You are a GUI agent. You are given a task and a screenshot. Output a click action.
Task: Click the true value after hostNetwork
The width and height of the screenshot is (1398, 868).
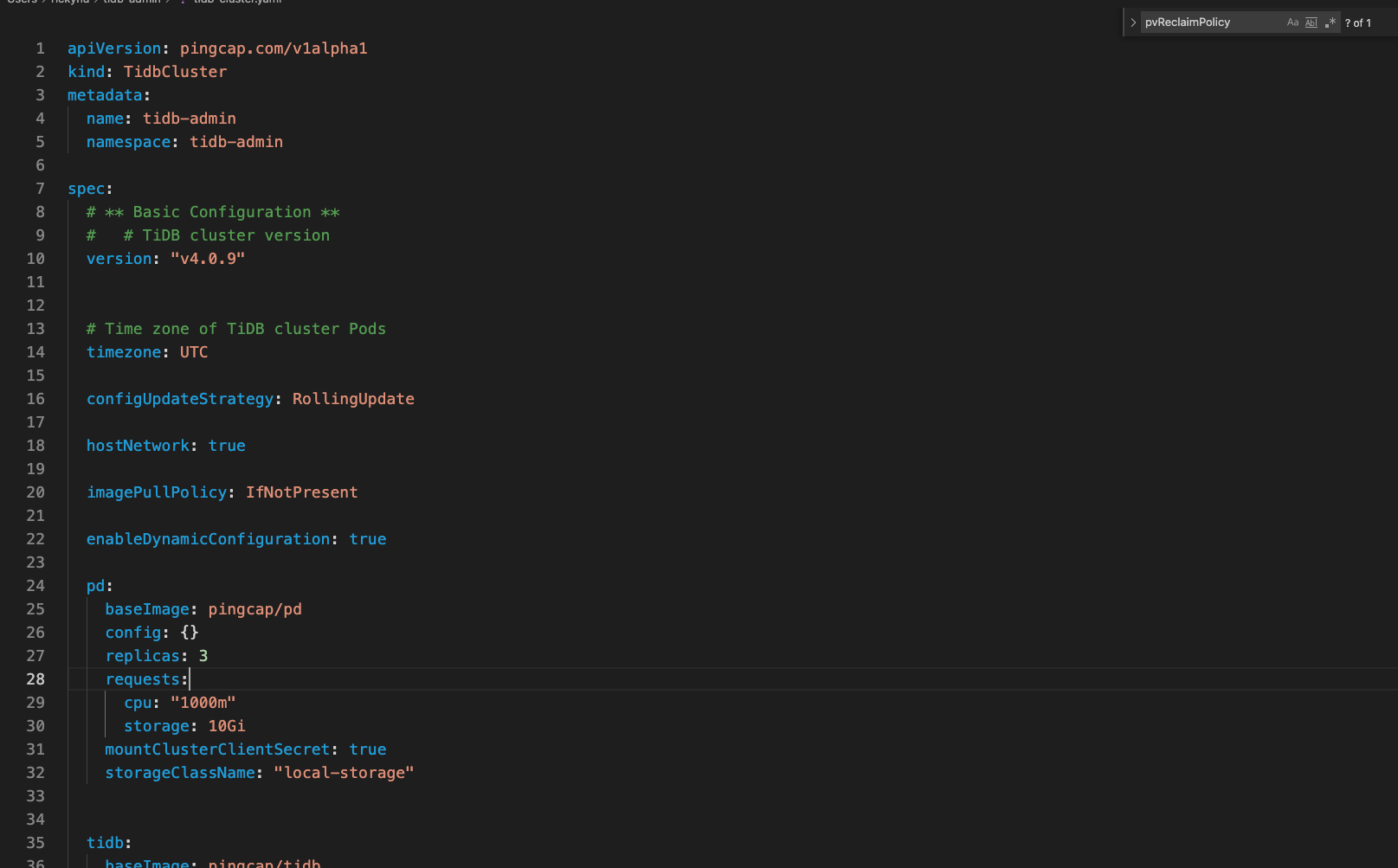tap(227, 446)
